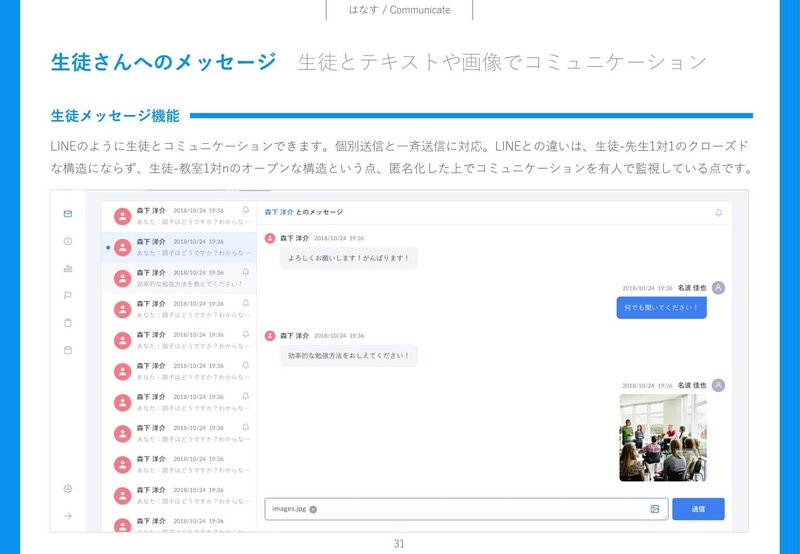
Task: Toggle notification bell in chat header
Action: (x=718, y=213)
